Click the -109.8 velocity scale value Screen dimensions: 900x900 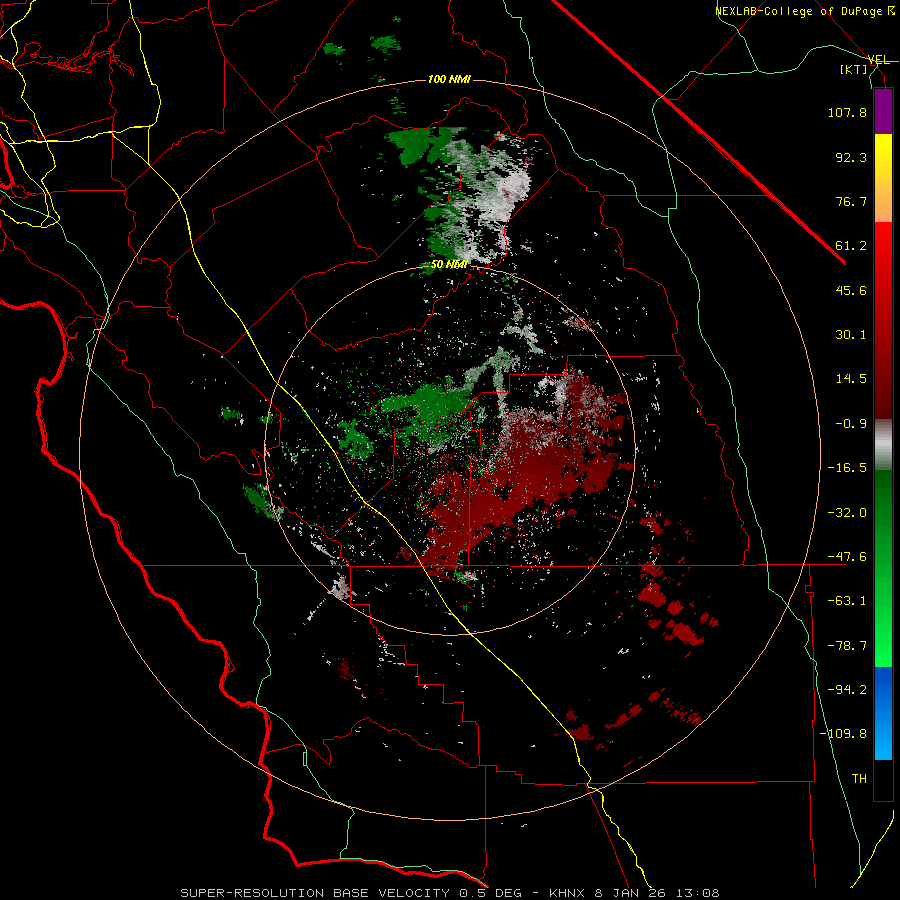pyautogui.click(x=843, y=734)
